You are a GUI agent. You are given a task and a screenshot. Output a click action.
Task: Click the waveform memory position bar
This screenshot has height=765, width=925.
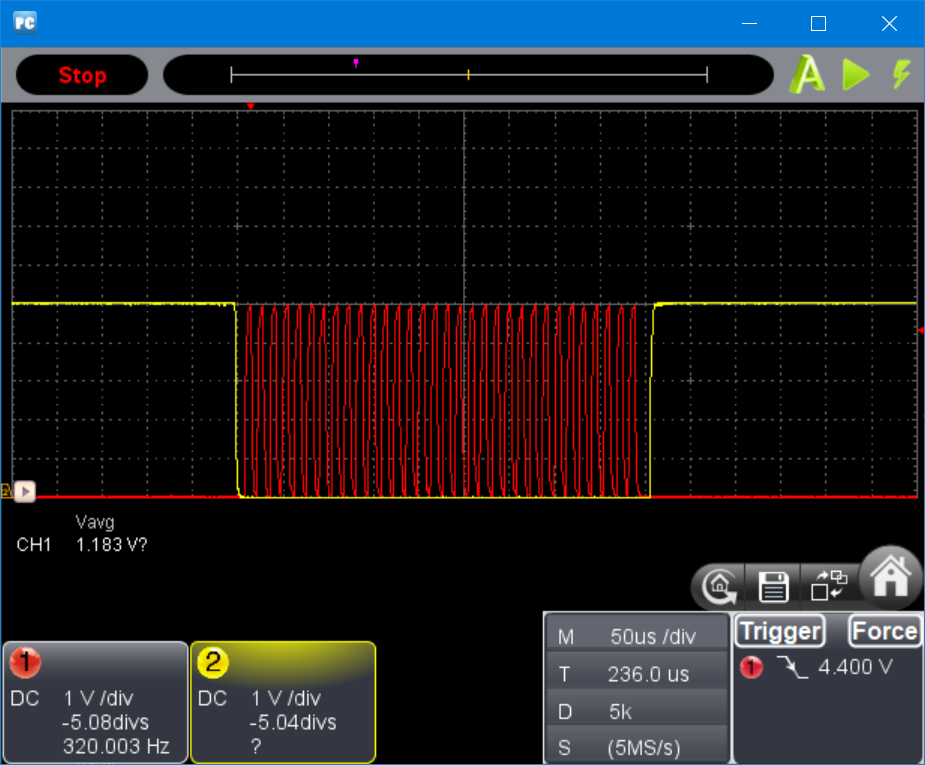coord(468,75)
